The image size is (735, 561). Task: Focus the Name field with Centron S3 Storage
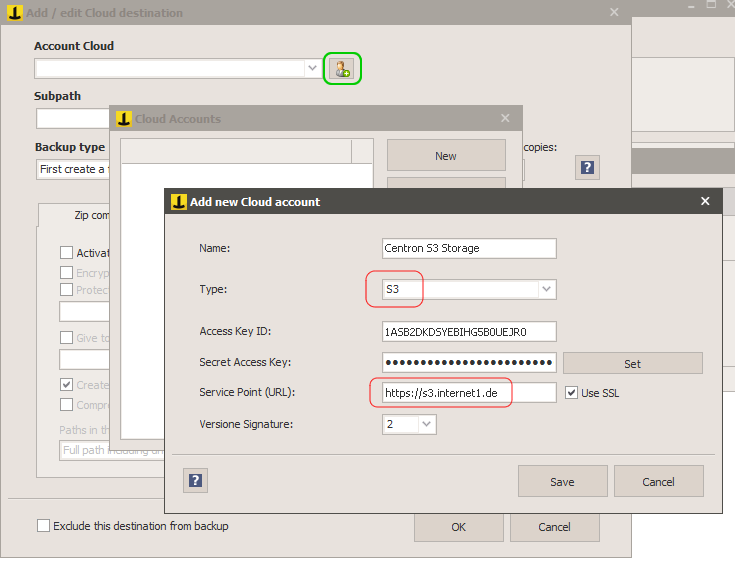468,248
